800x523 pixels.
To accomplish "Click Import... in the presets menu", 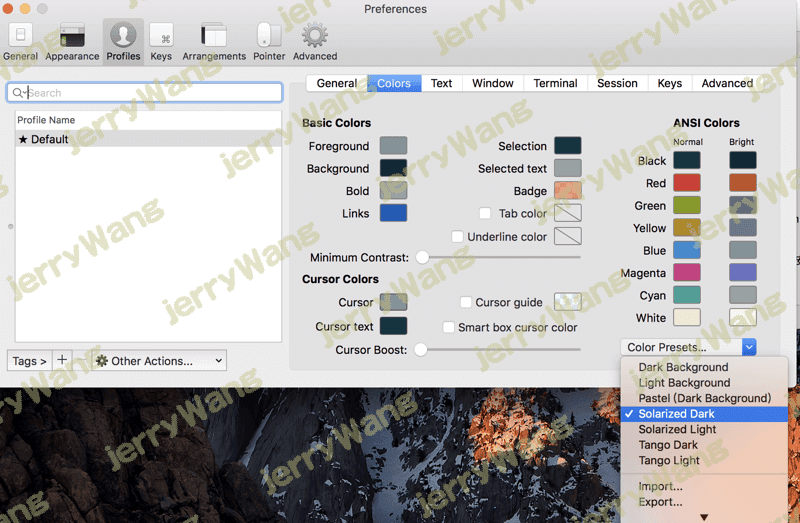I will click(660, 487).
